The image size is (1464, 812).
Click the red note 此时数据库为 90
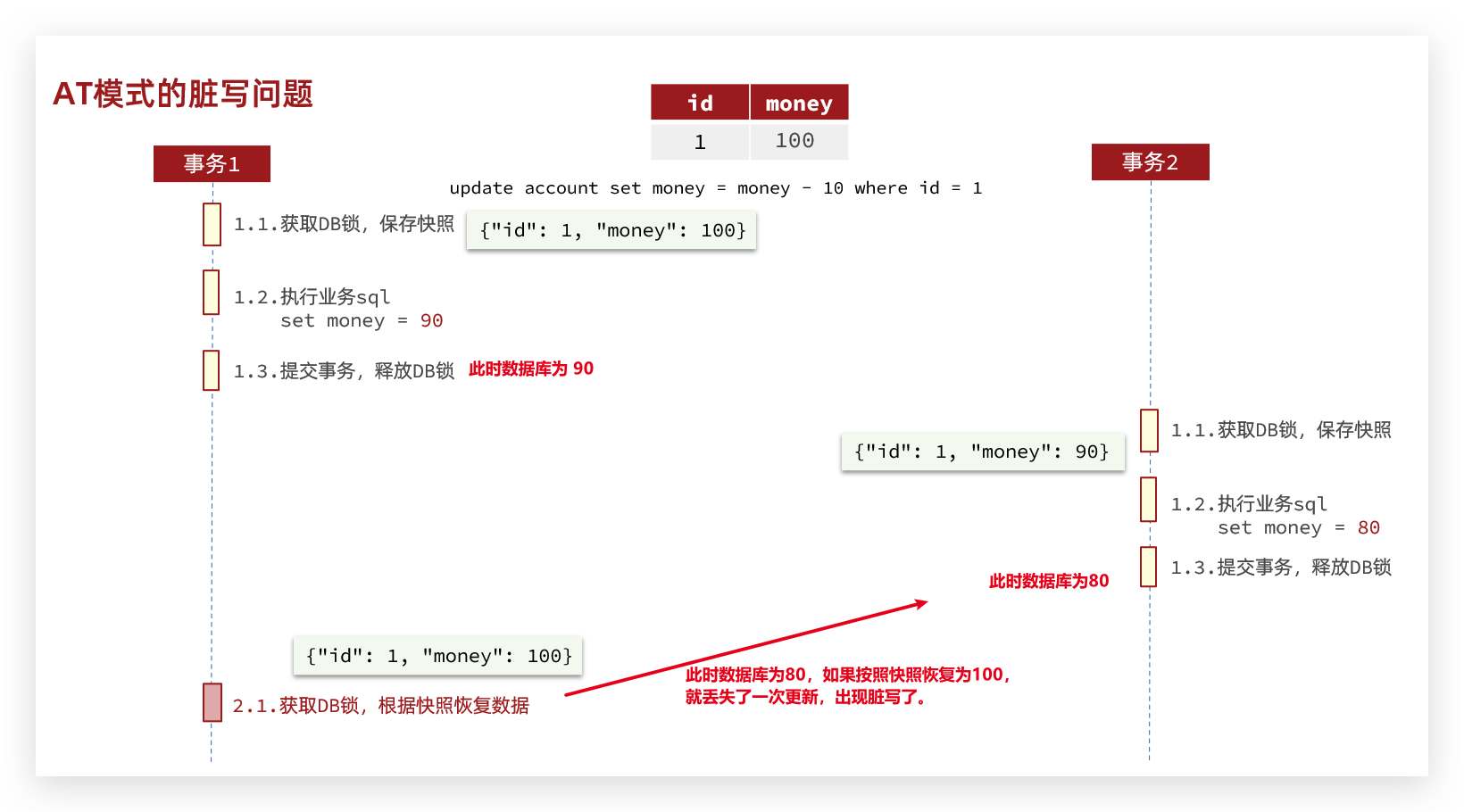(531, 369)
